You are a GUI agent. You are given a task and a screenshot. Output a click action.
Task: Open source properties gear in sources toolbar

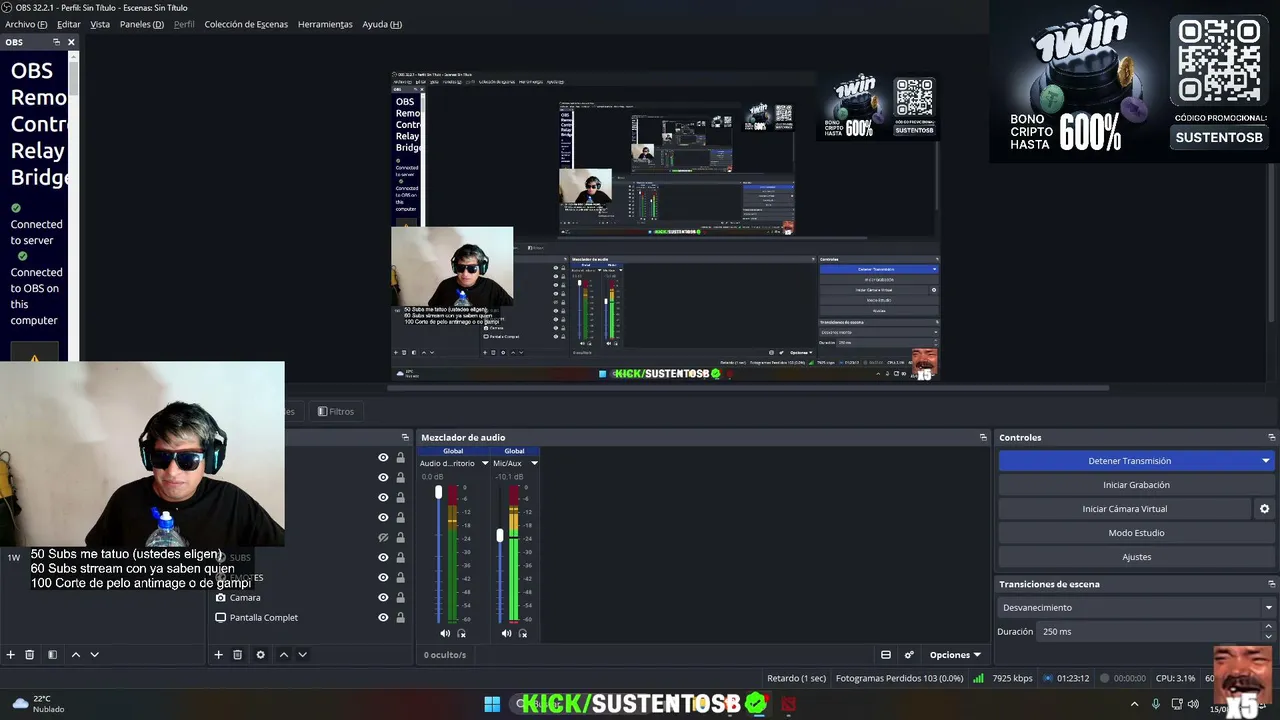(260, 655)
